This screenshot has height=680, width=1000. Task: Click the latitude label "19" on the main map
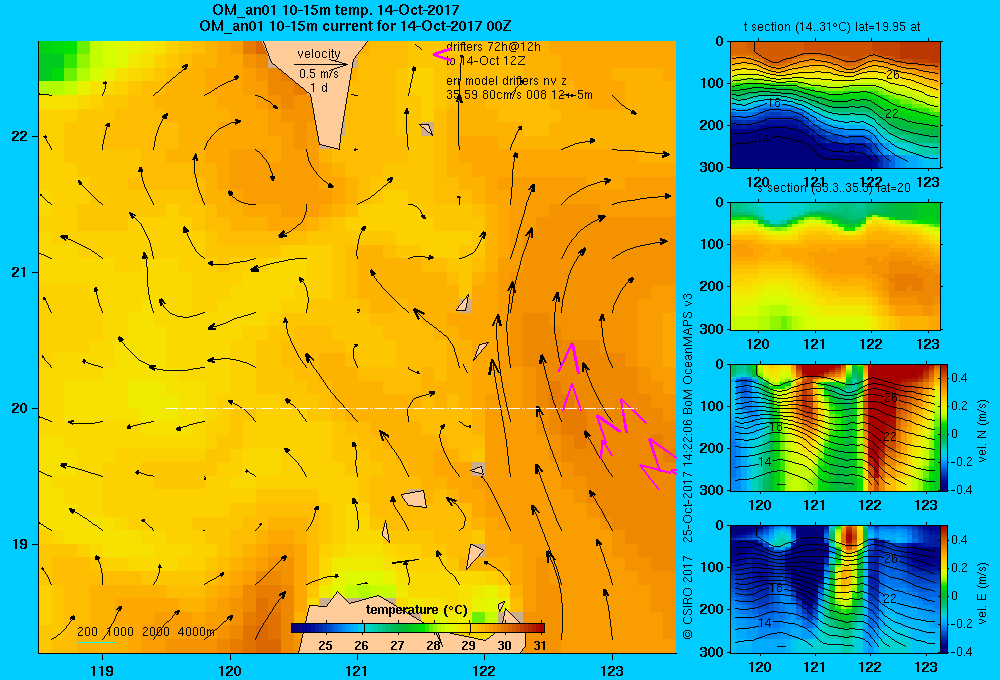[19, 544]
